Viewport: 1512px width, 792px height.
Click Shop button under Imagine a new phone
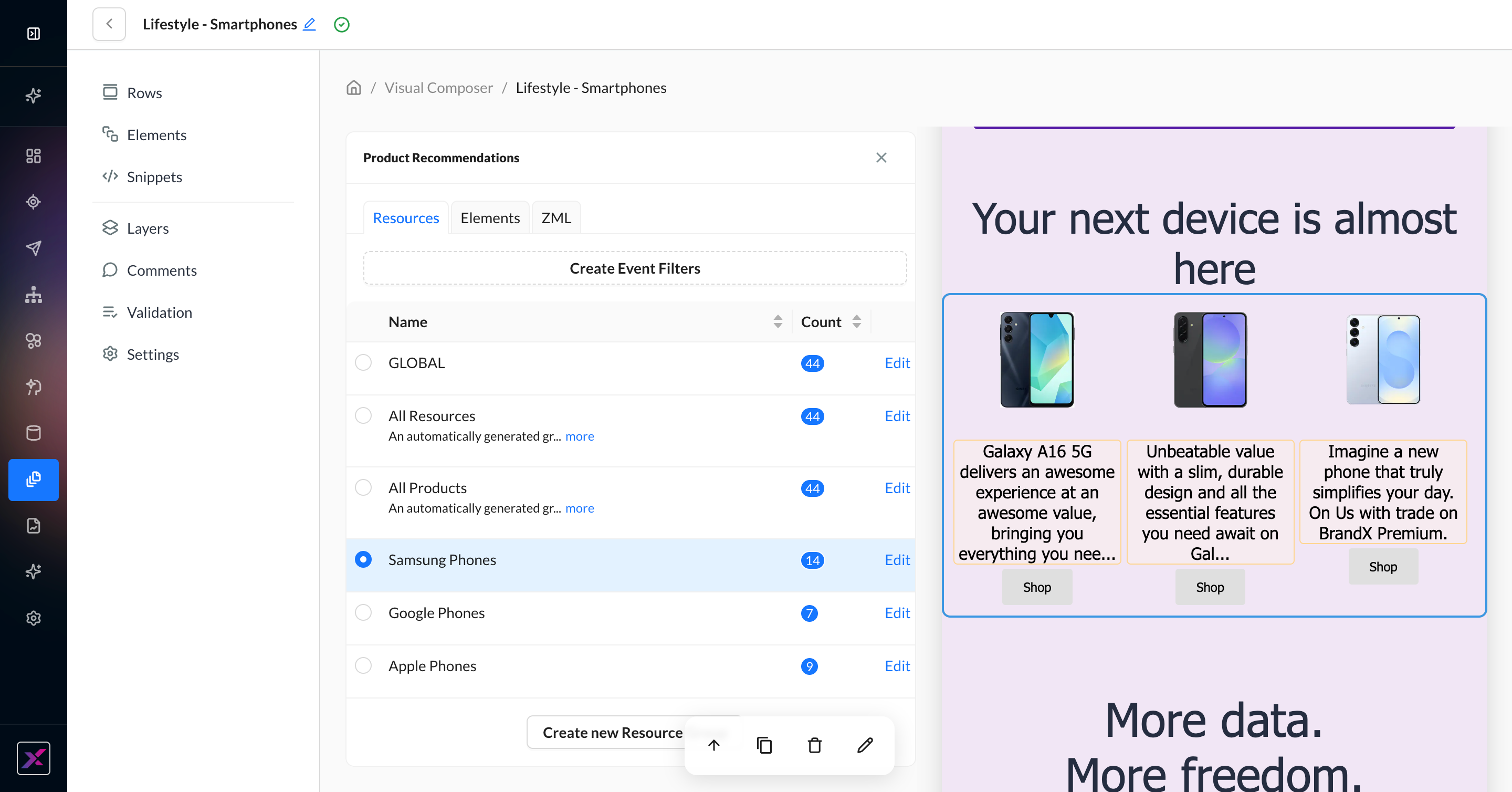point(1383,567)
